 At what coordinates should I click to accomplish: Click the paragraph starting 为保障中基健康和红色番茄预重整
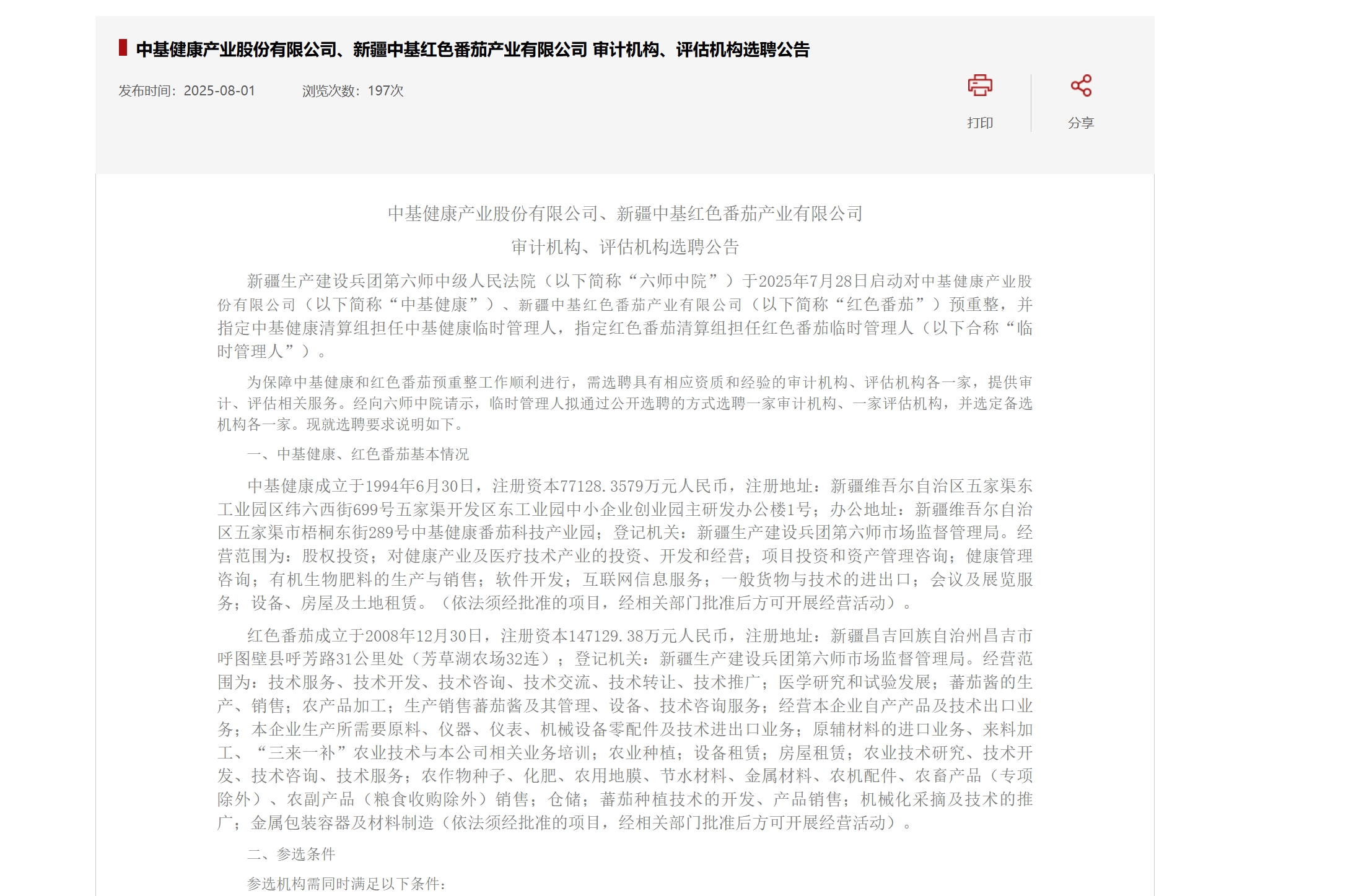(625, 403)
